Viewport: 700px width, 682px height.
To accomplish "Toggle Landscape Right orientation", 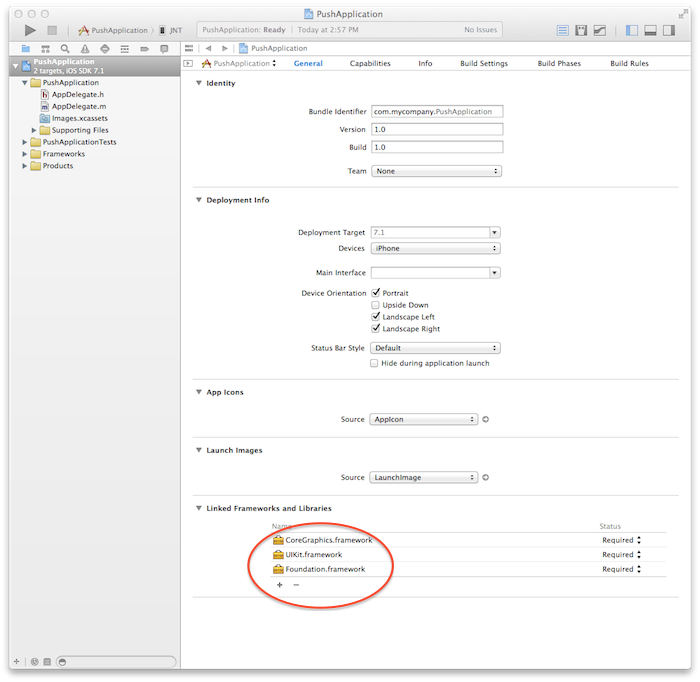I will coord(375,329).
